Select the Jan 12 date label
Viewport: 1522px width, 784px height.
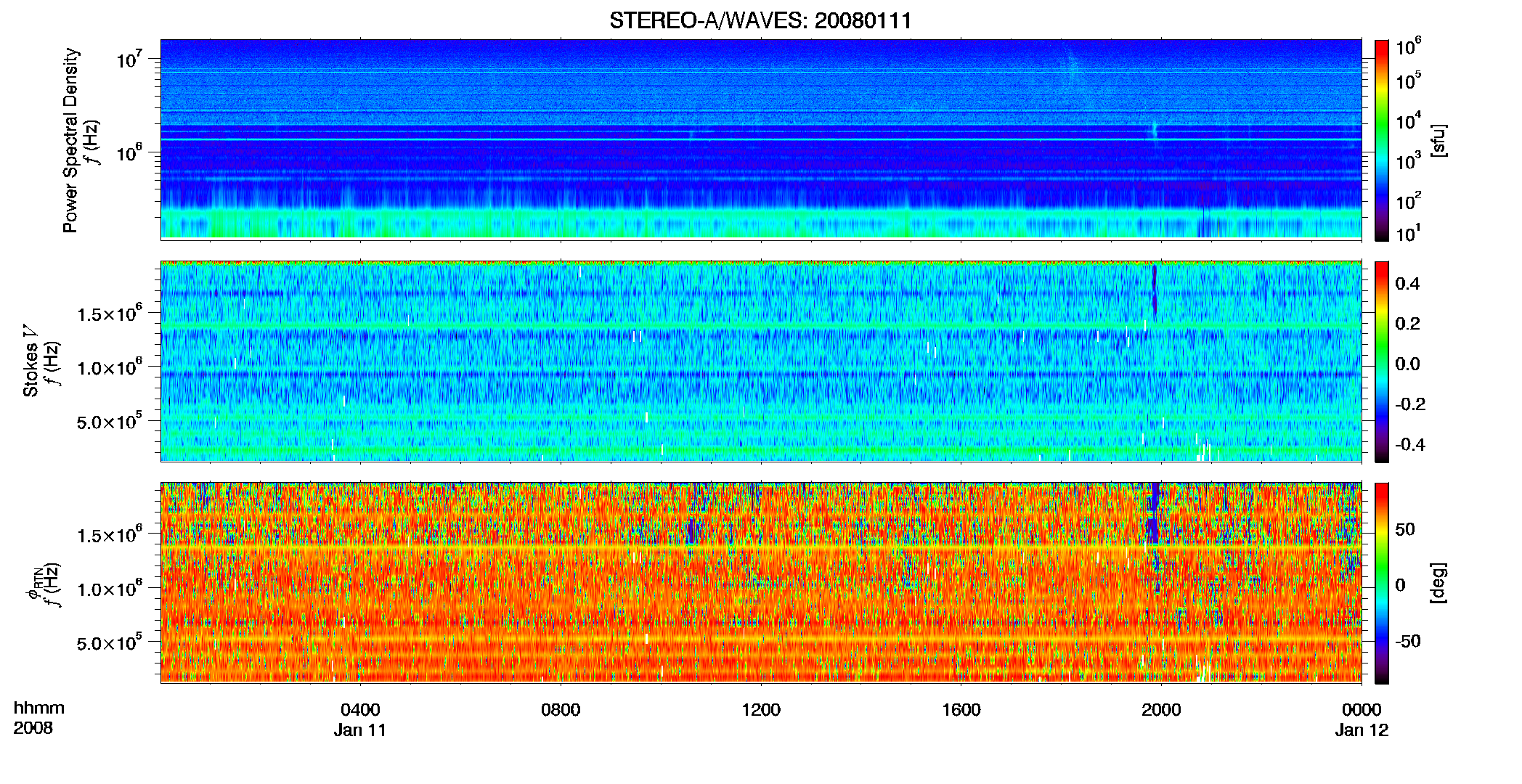pos(1362,730)
